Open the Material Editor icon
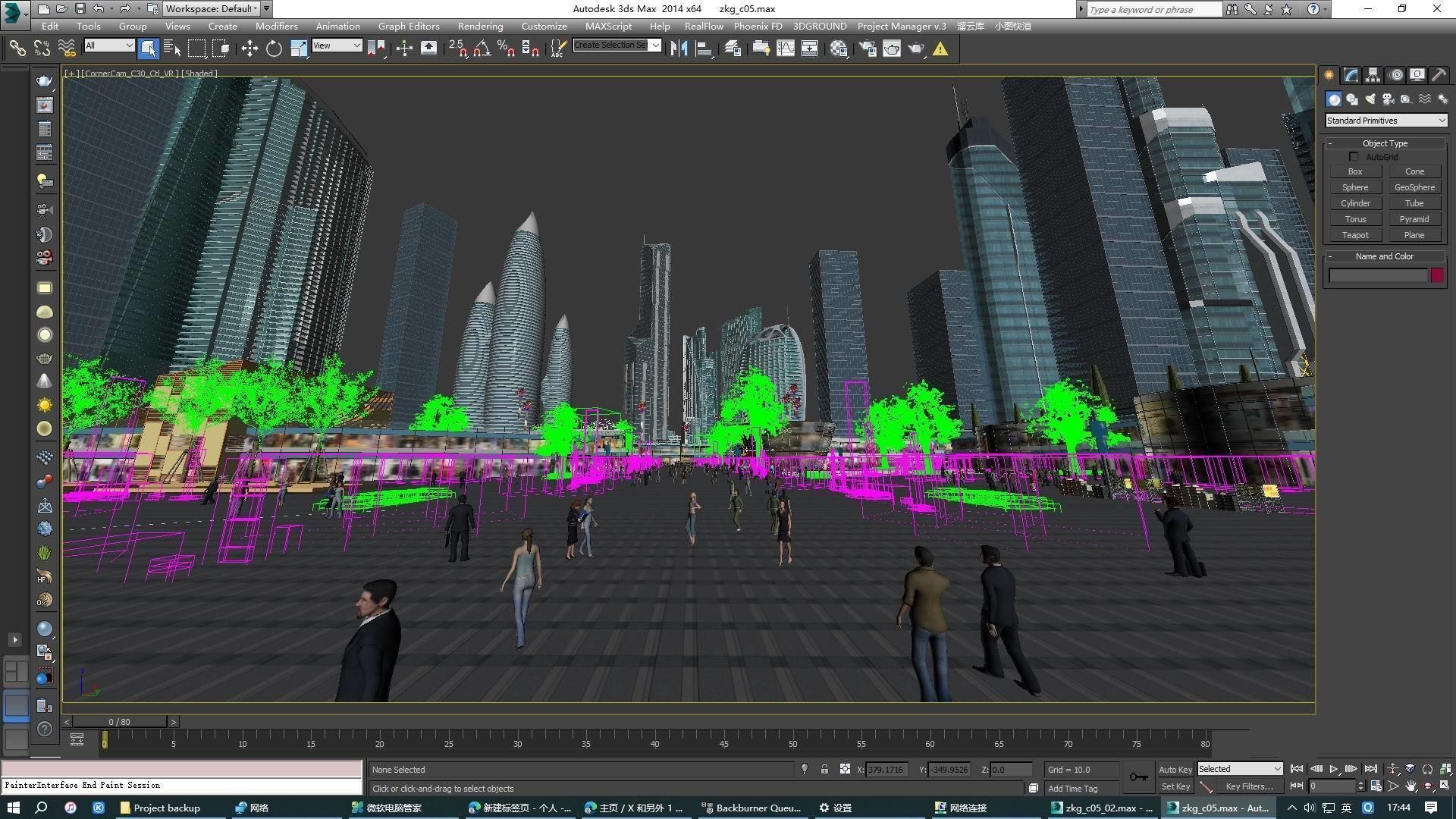The height and width of the screenshot is (819, 1456). [x=839, y=49]
